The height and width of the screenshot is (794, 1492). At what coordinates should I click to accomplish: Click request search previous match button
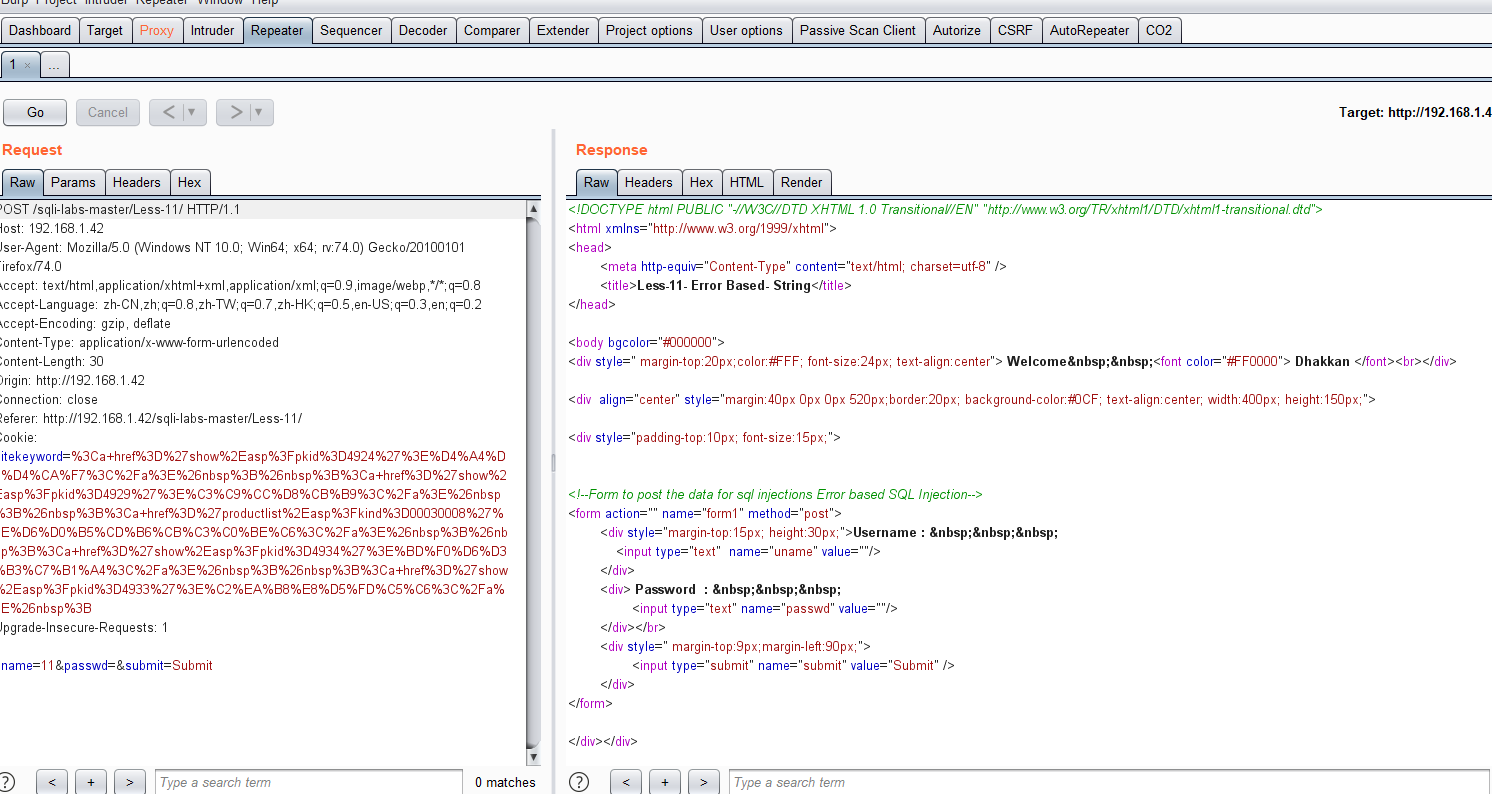click(x=52, y=782)
